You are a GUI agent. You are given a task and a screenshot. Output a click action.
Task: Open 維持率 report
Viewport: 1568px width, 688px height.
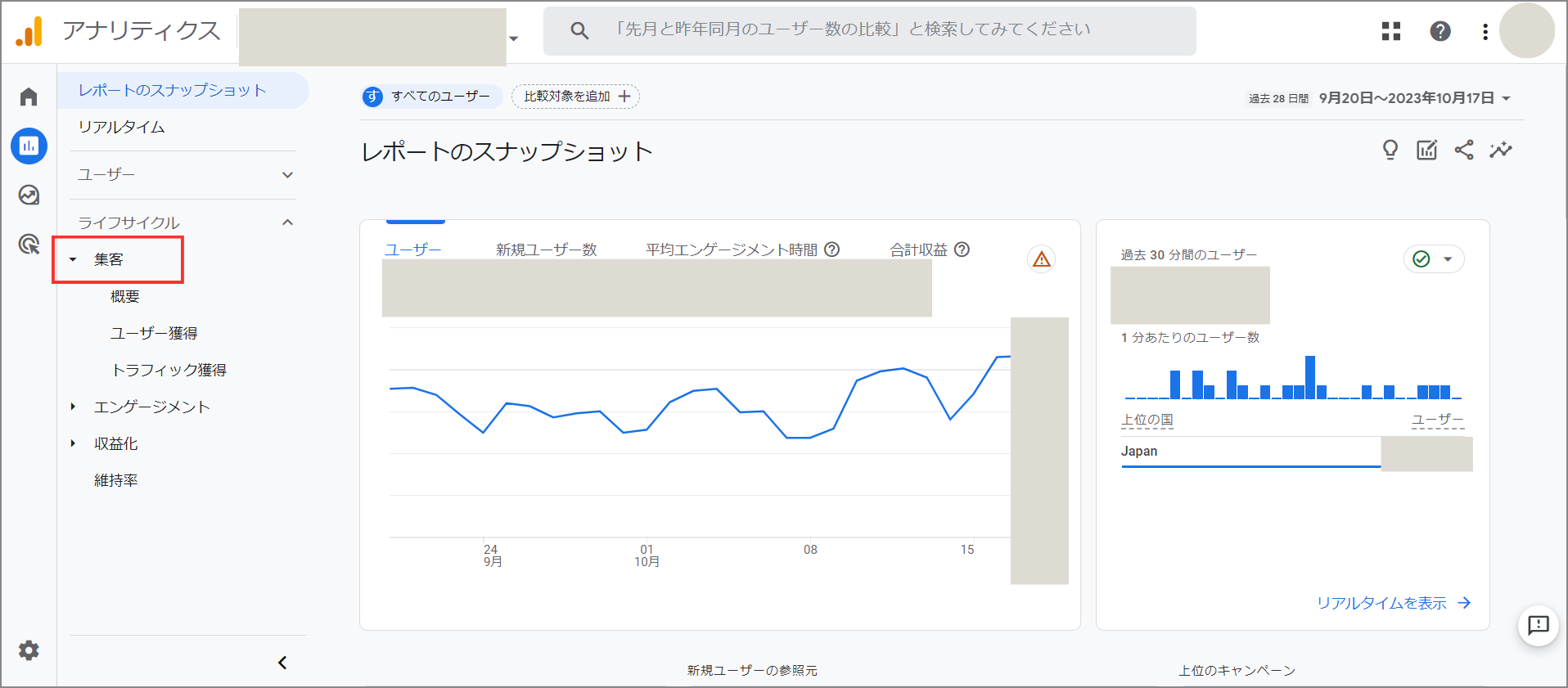click(116, 480)
